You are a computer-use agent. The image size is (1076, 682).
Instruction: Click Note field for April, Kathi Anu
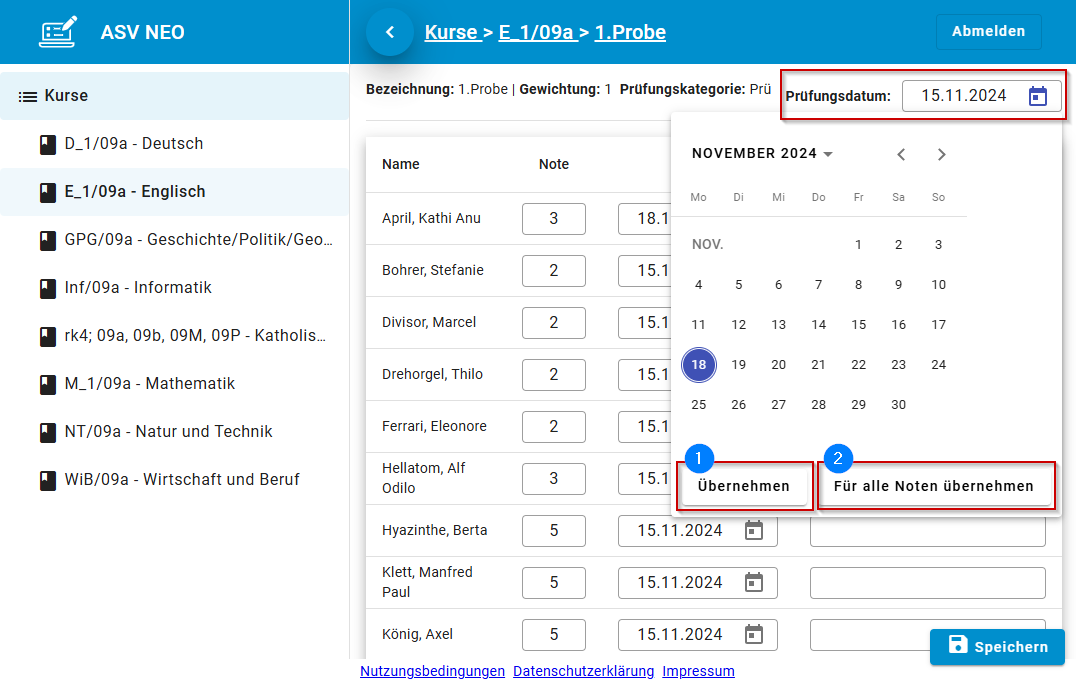[554, 219]
